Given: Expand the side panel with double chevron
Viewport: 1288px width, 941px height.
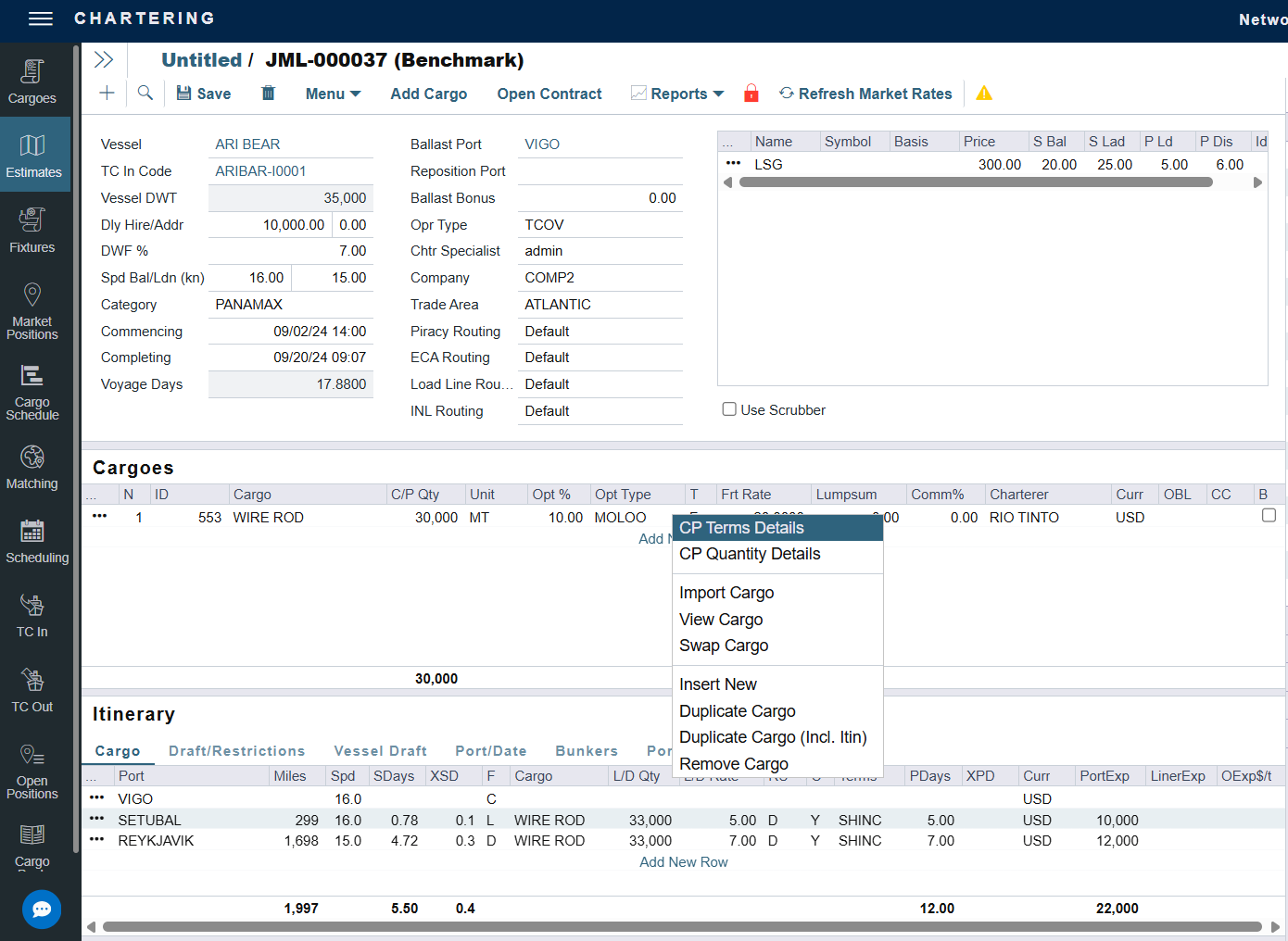Looking at the screenshot, I should (x=104, y=60).
